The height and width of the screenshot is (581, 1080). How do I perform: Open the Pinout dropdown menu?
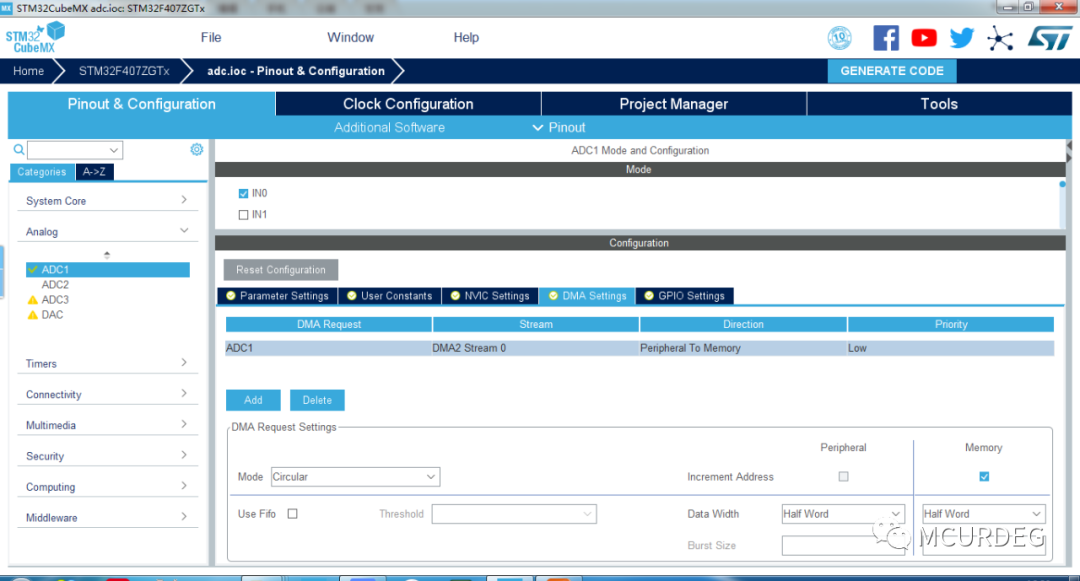(559, 127)
